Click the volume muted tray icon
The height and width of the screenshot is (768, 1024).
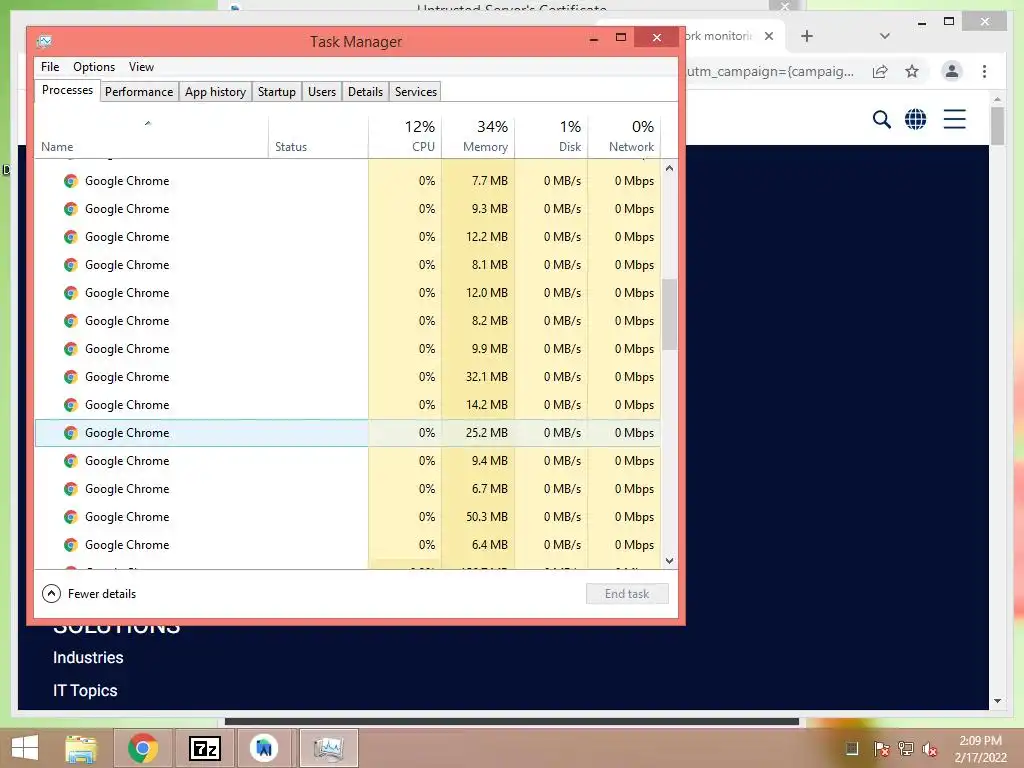[930, 749]
